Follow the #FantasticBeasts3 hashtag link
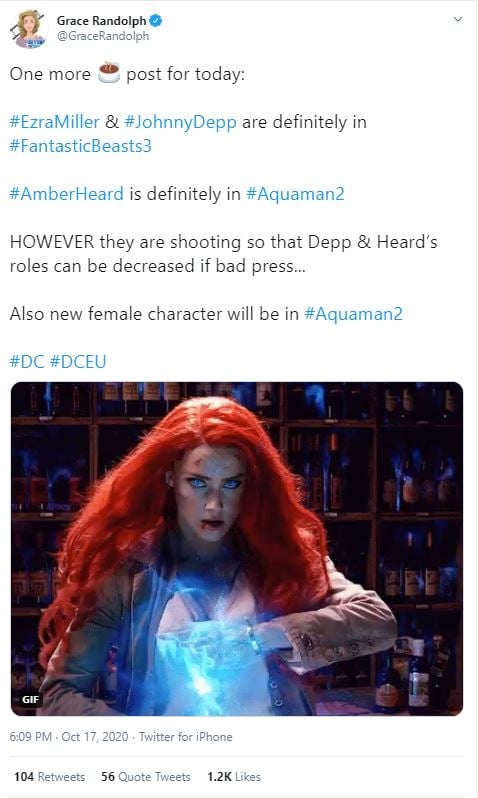The height and width of the screenshot is (798, 478). tap(80, 146)
